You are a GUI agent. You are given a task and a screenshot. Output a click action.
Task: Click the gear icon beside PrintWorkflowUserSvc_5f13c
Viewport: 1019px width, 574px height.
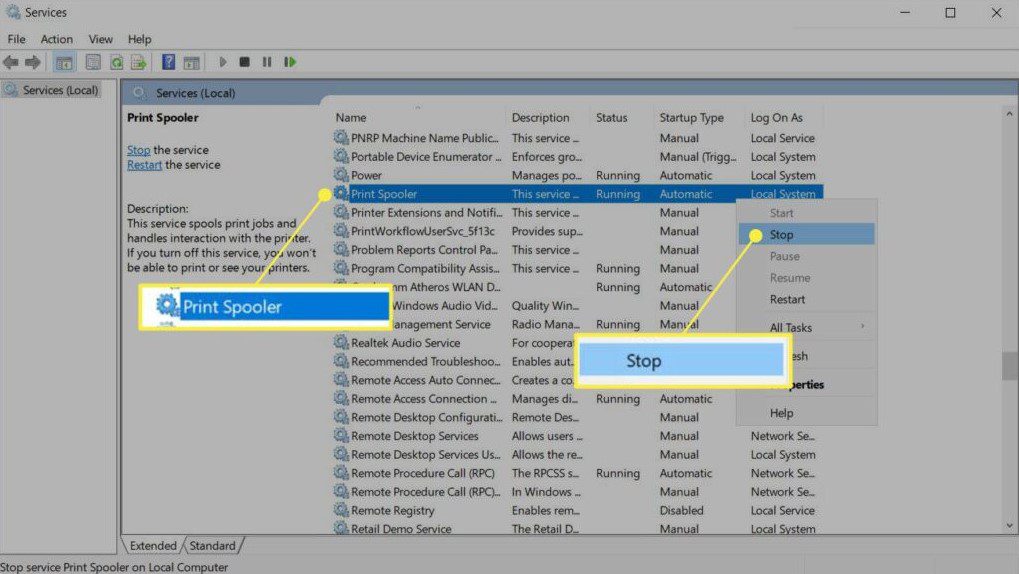click(x=341, y=231)
